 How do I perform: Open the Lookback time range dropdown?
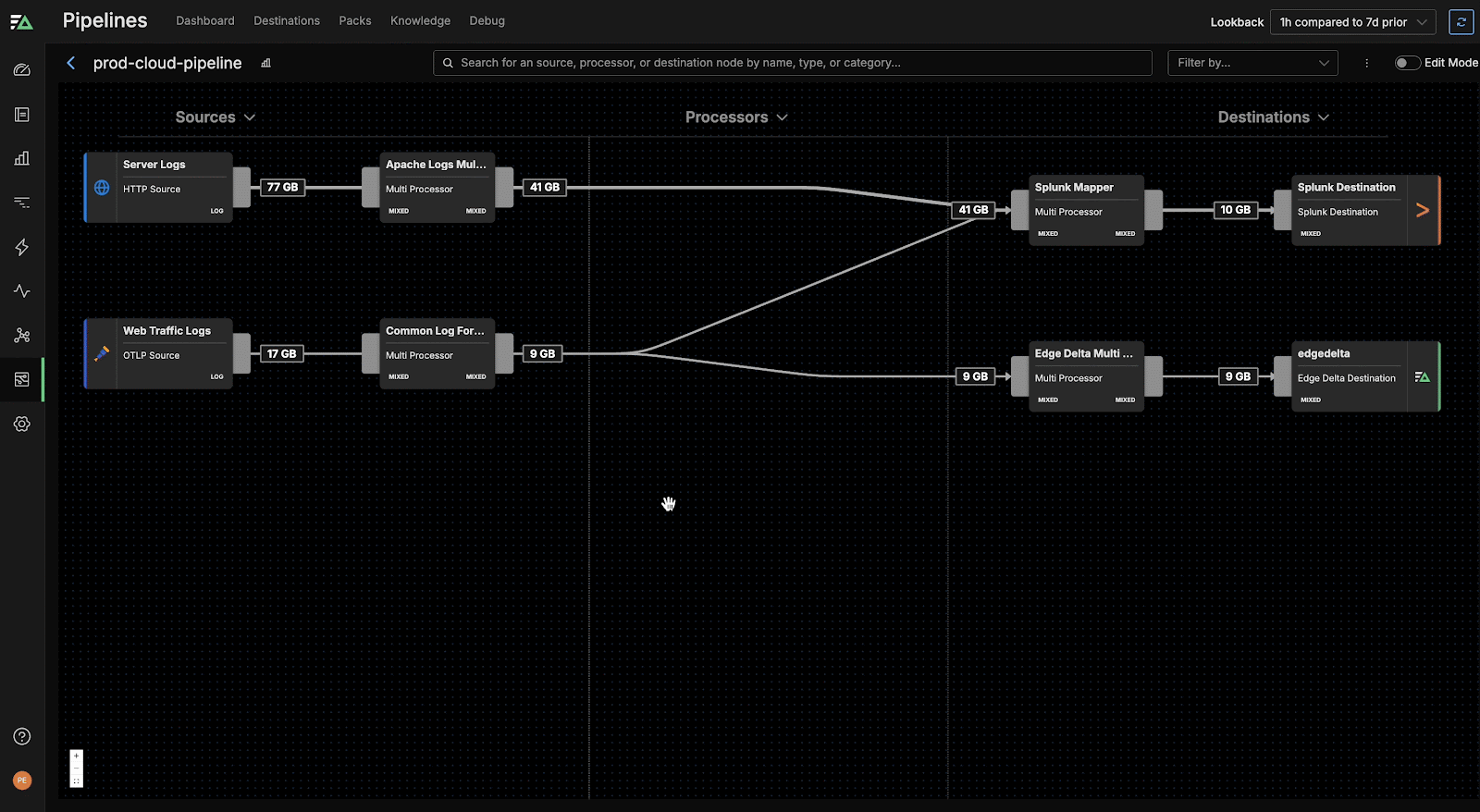[x=1352, y=22]
